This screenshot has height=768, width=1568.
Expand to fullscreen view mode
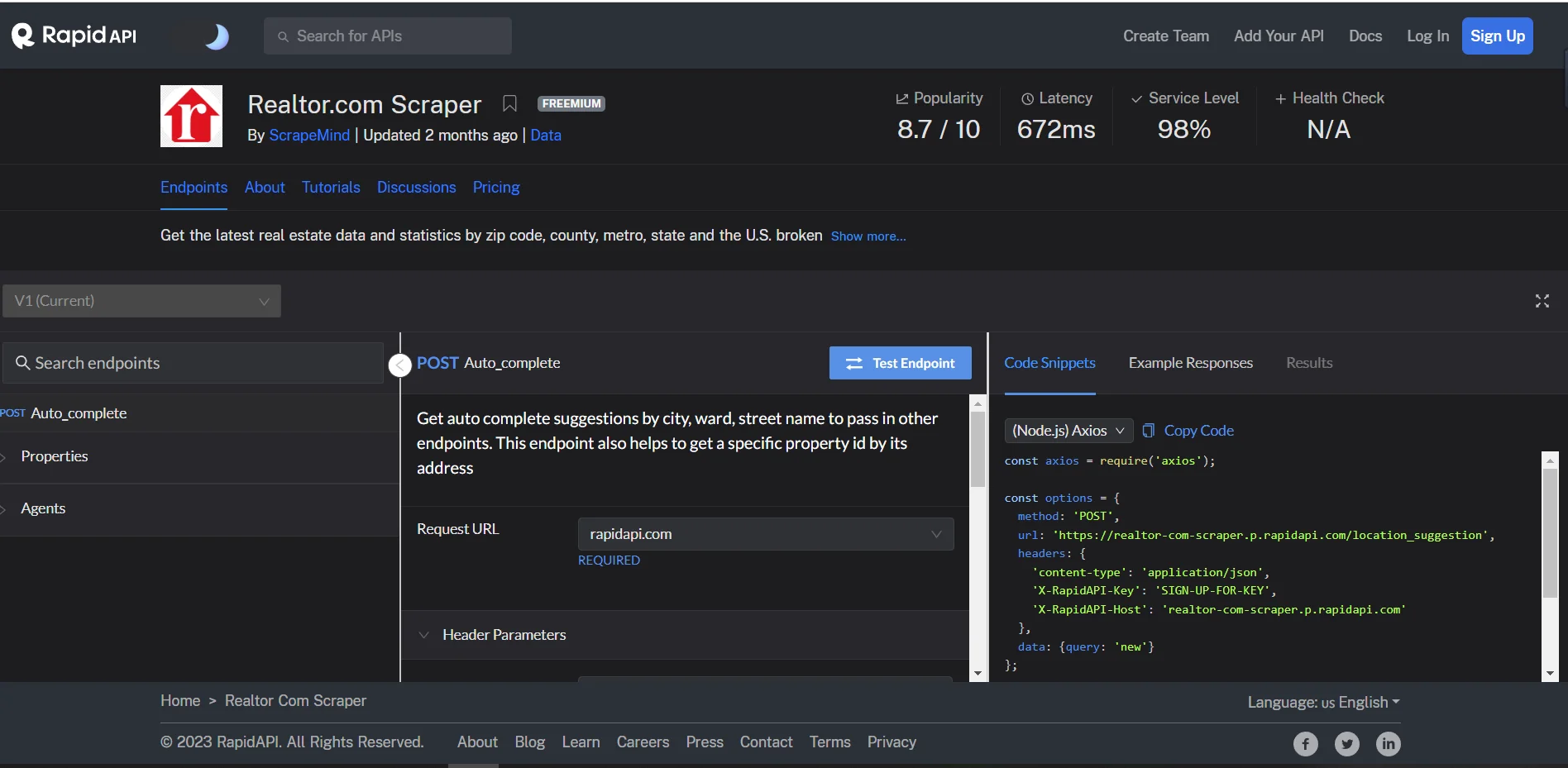(1542, 301)
